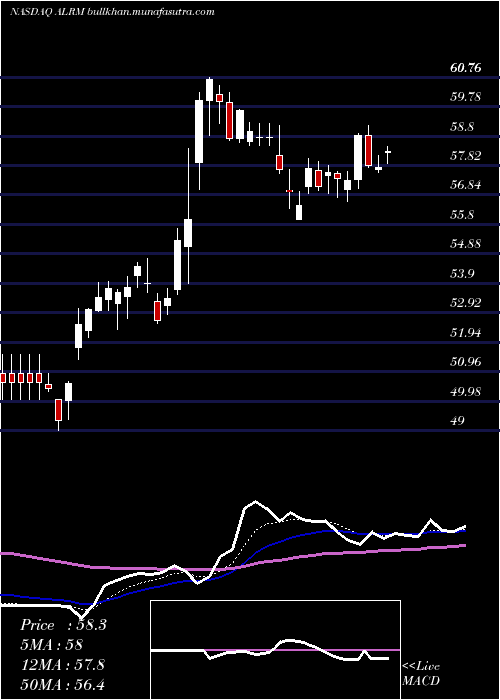Image resolution: width=500 pixels, height=700 pixels.
Task: Click the highest candlestick near 60.76
Action: pos(209,107)
